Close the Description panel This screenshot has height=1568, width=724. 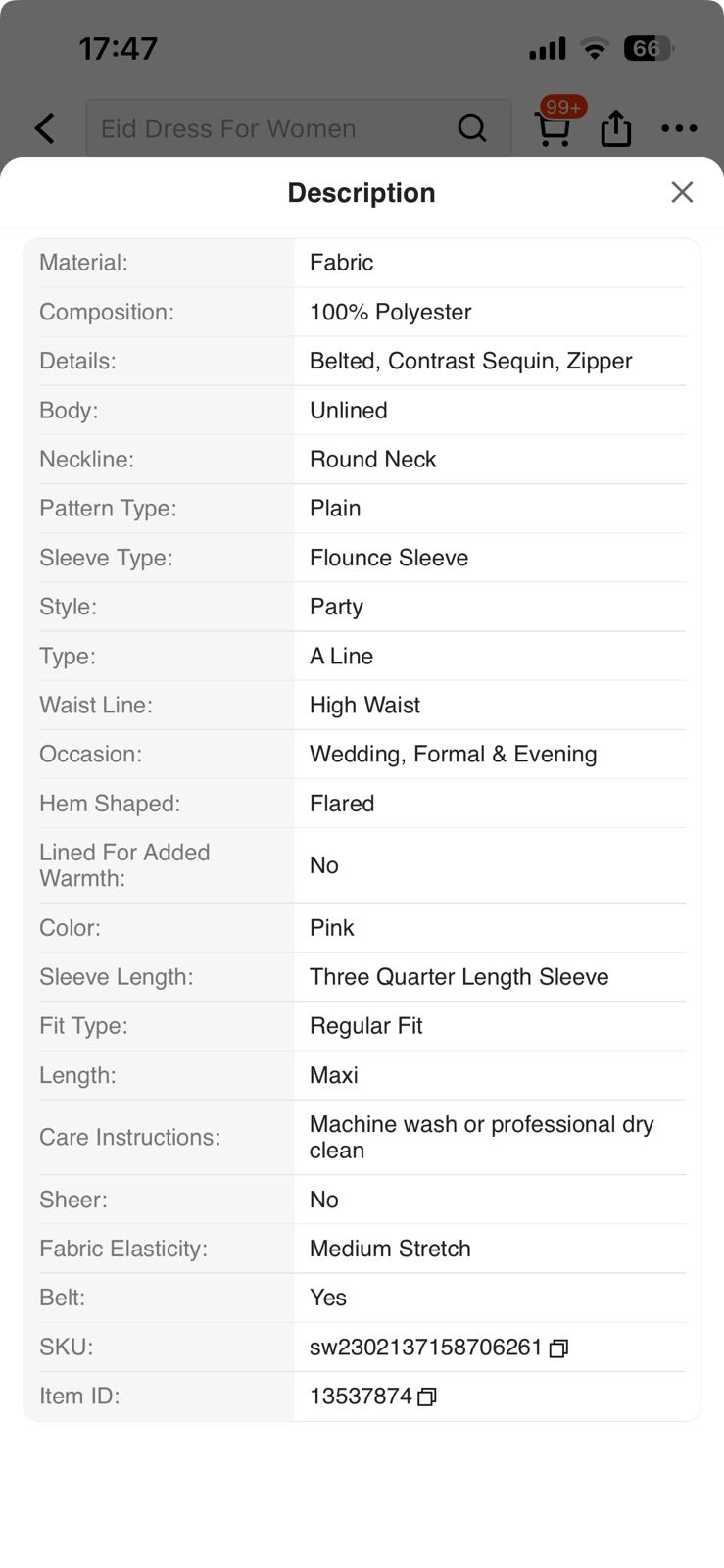coord(682,192)
